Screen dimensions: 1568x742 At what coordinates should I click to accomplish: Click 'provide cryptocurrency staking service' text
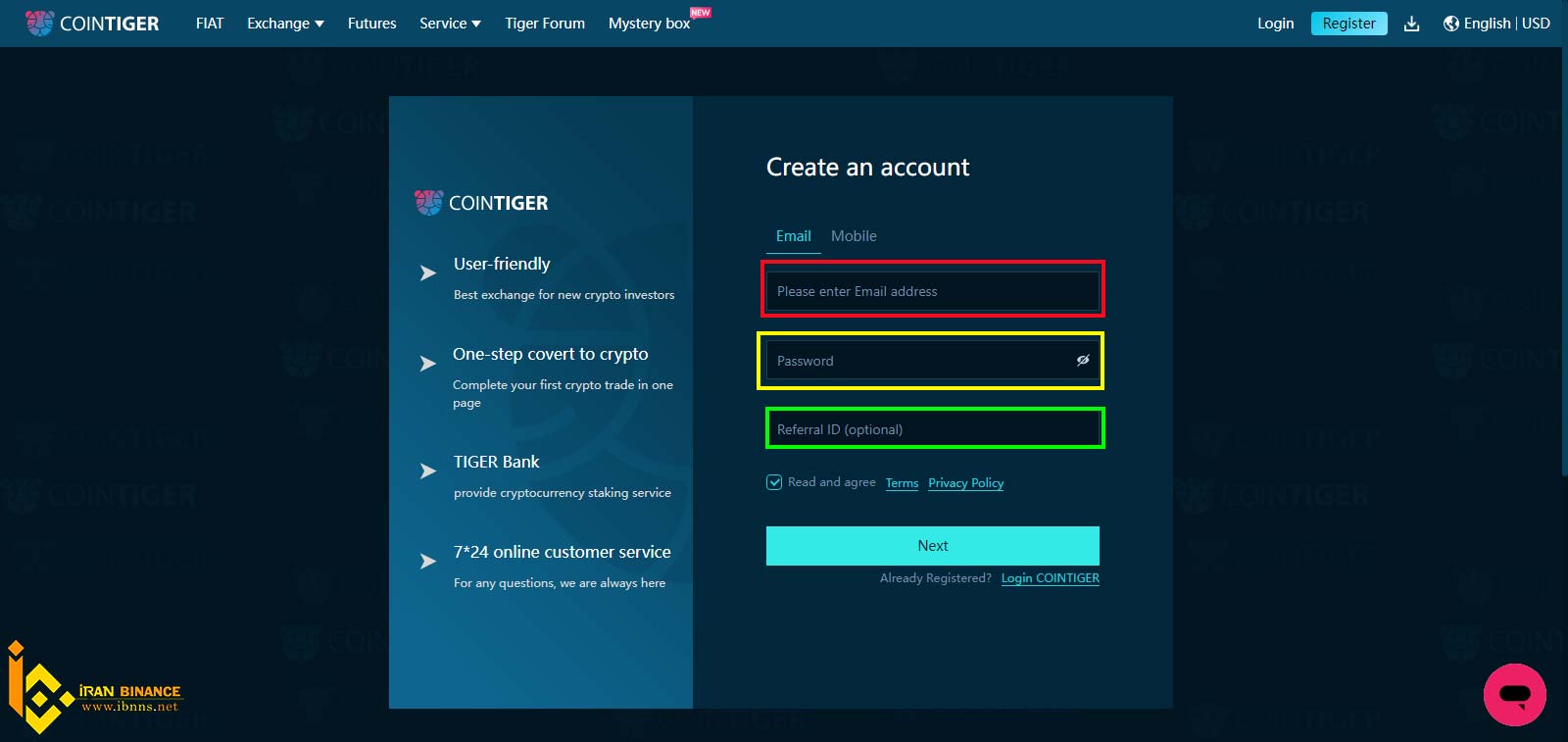563,493
